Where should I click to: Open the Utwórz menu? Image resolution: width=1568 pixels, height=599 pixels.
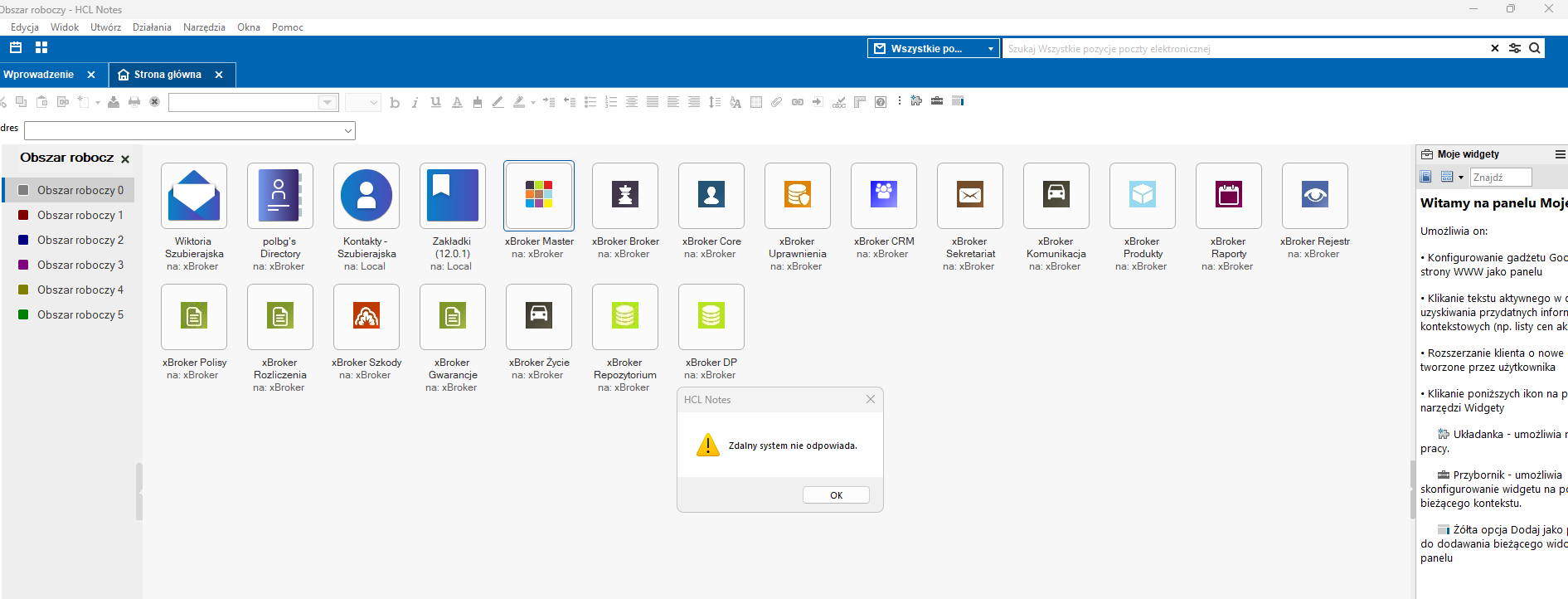(105, 27)
